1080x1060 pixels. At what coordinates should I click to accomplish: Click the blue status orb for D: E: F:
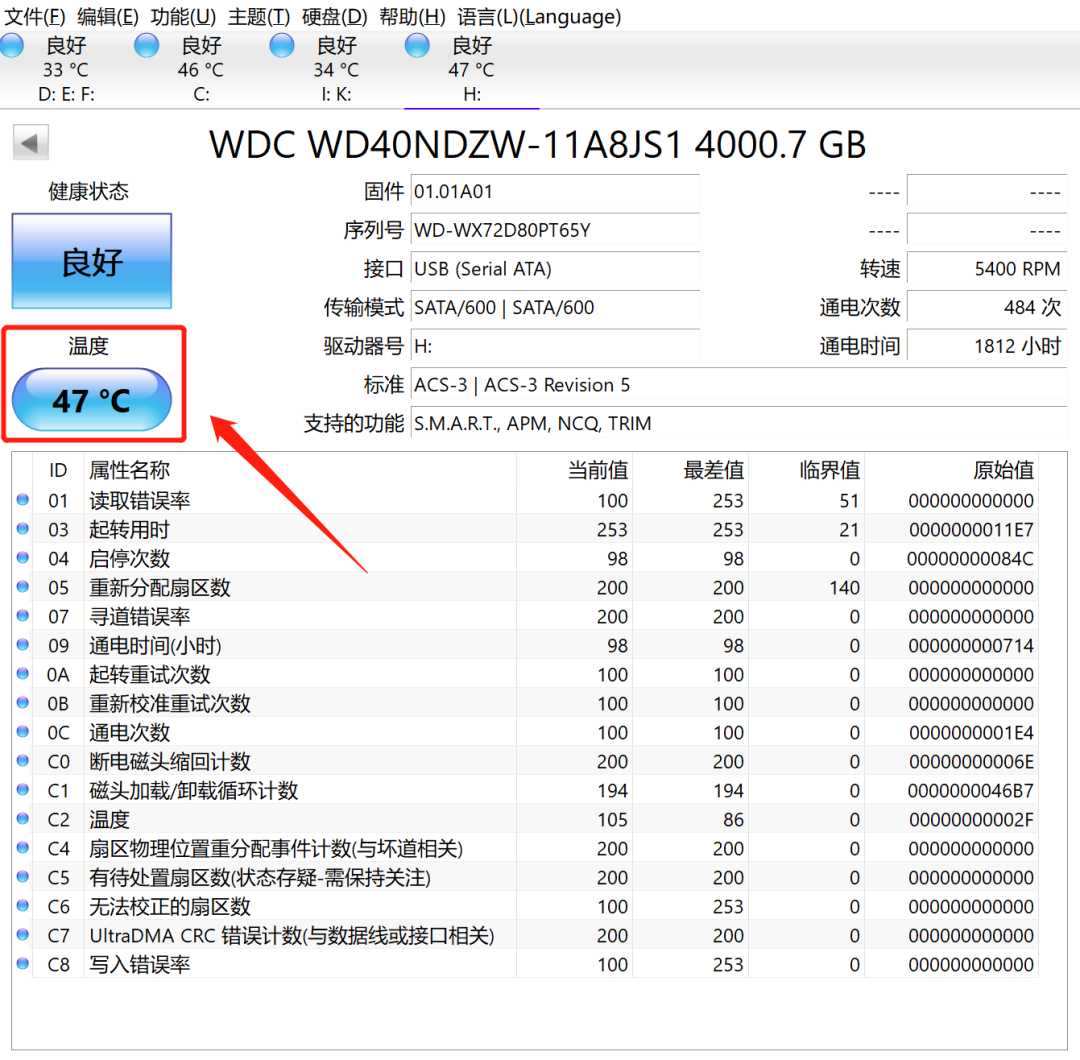(x=12, y=46)
